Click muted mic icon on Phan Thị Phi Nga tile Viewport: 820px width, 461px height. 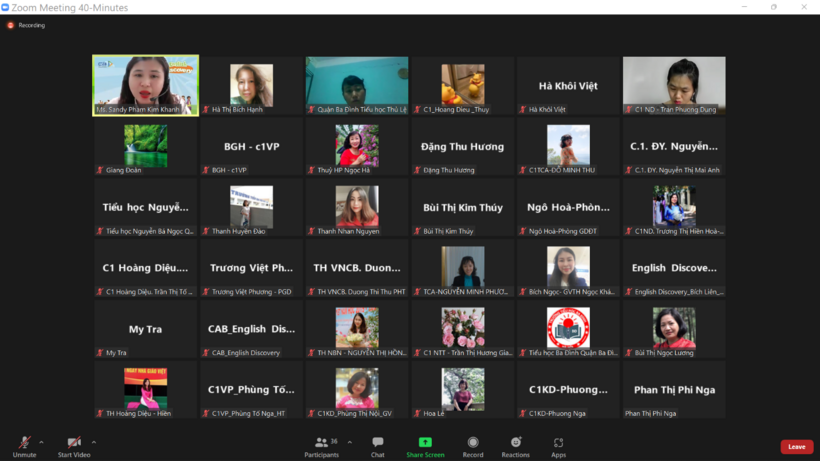[x=628, y=413]
